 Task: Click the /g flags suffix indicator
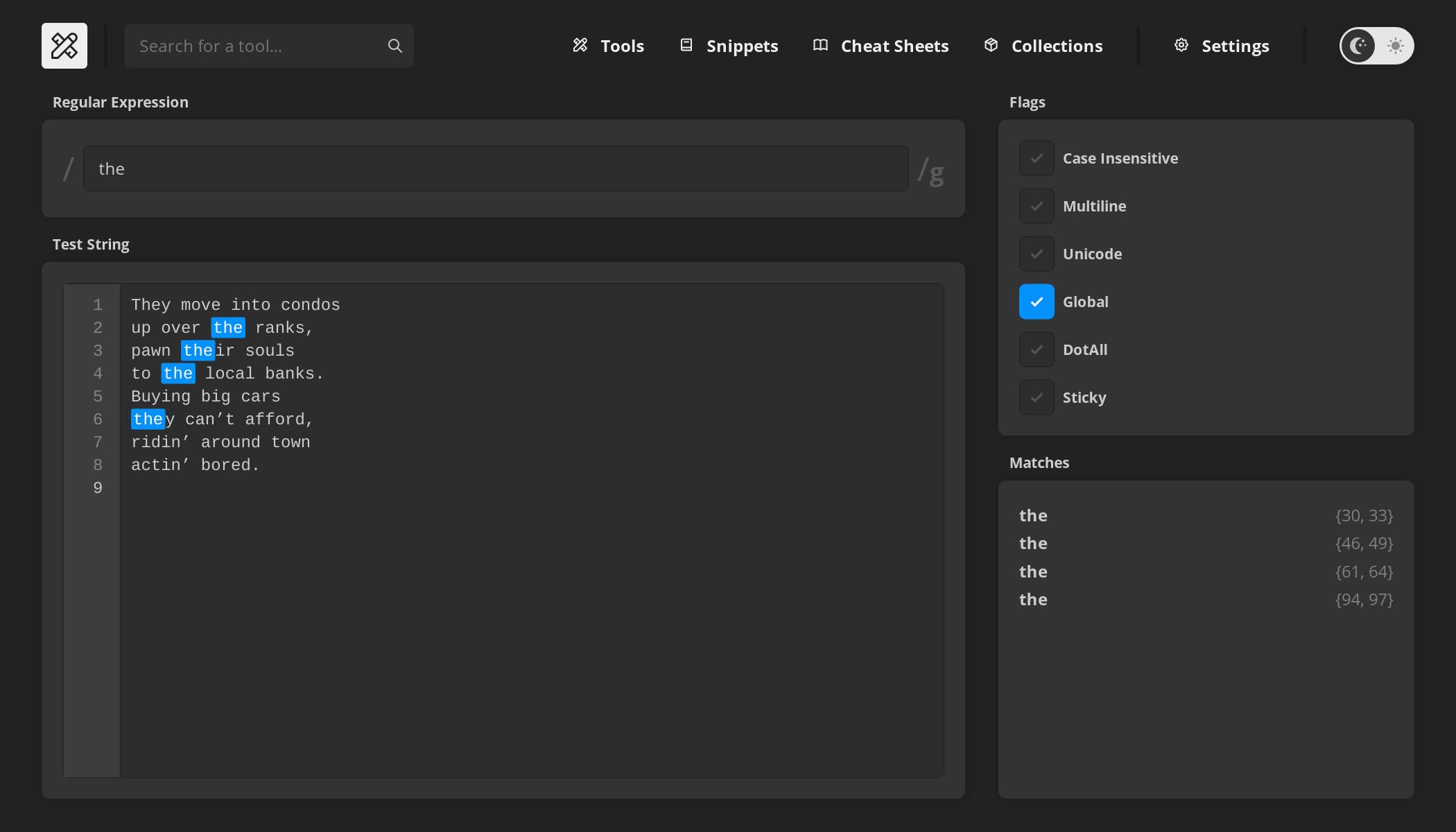931,171
